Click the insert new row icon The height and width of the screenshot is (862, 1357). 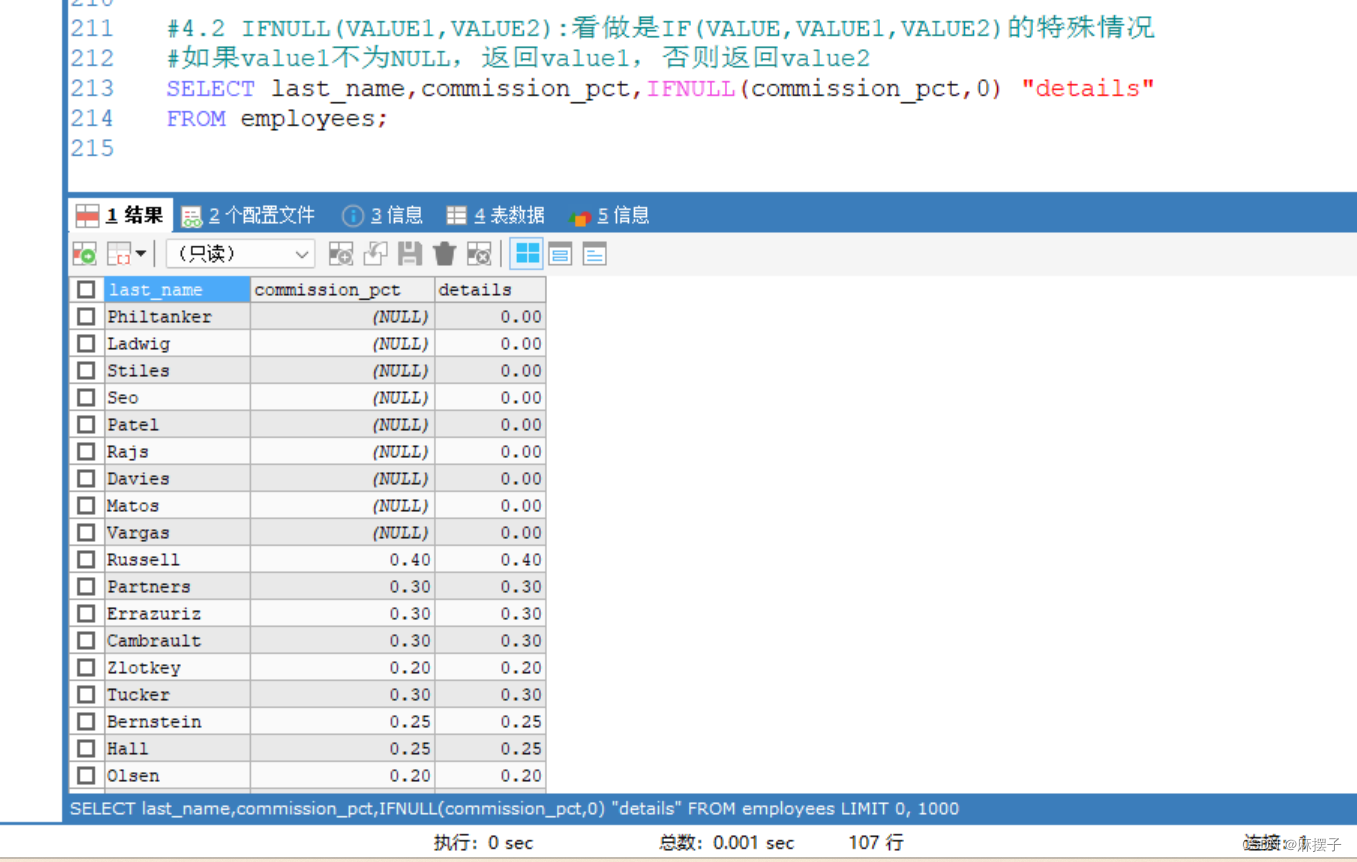(x=341, y=254)
